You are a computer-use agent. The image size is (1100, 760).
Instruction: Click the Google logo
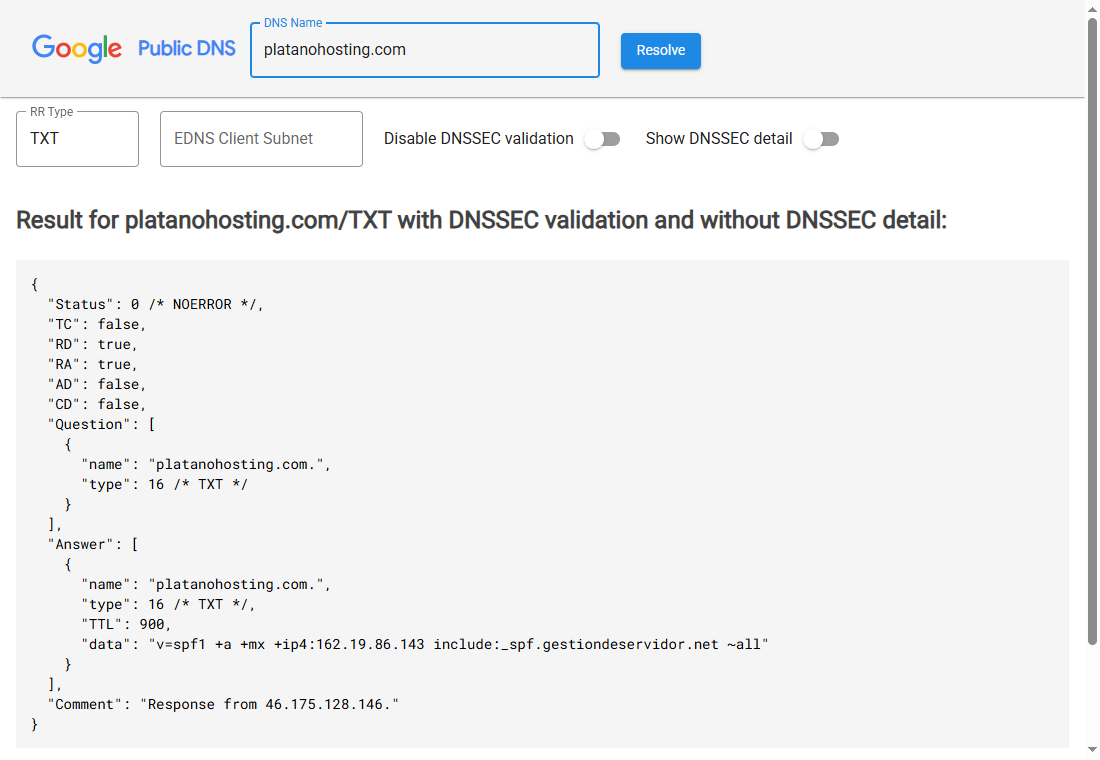click(x=77, y=48)
